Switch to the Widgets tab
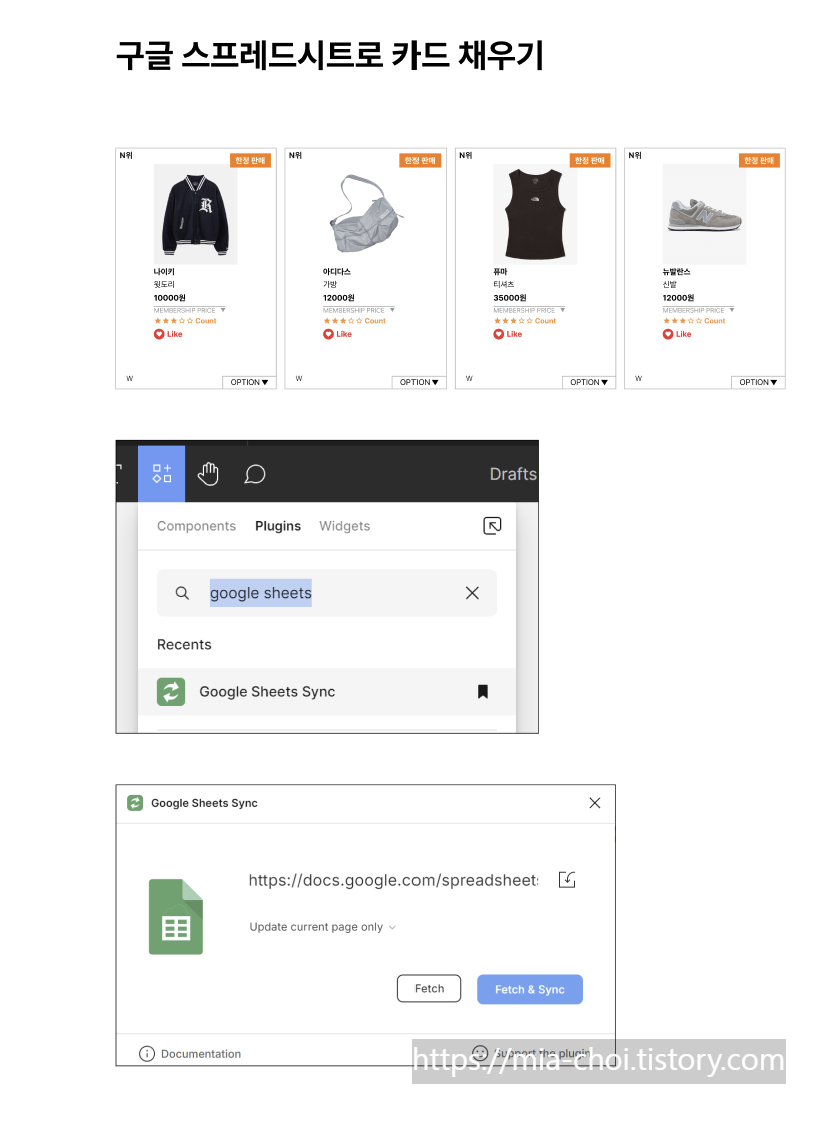This screenshot has width=826, height=1124. coord(344,525)
